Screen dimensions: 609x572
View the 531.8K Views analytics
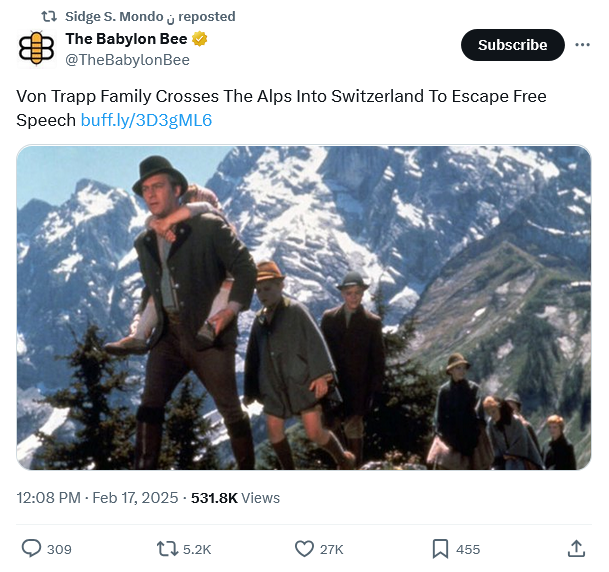click(235, 497)
